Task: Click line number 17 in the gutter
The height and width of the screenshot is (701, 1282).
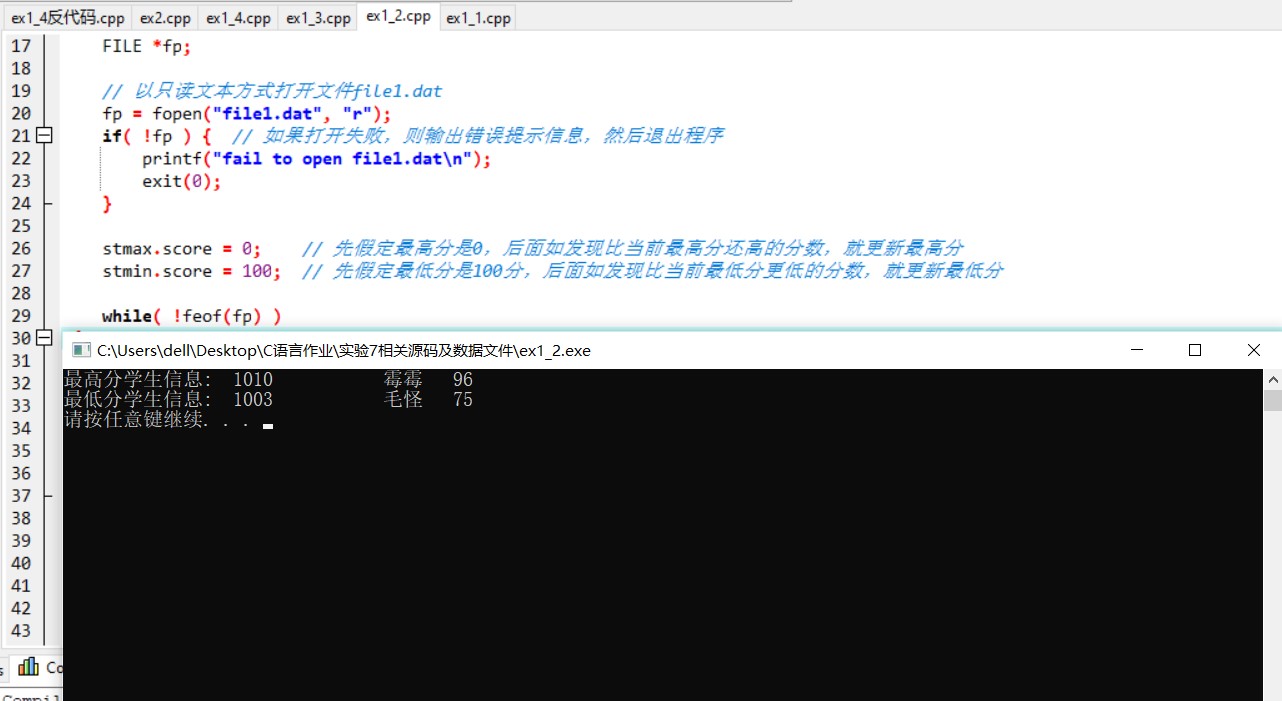Action: [x=21, y=45]
